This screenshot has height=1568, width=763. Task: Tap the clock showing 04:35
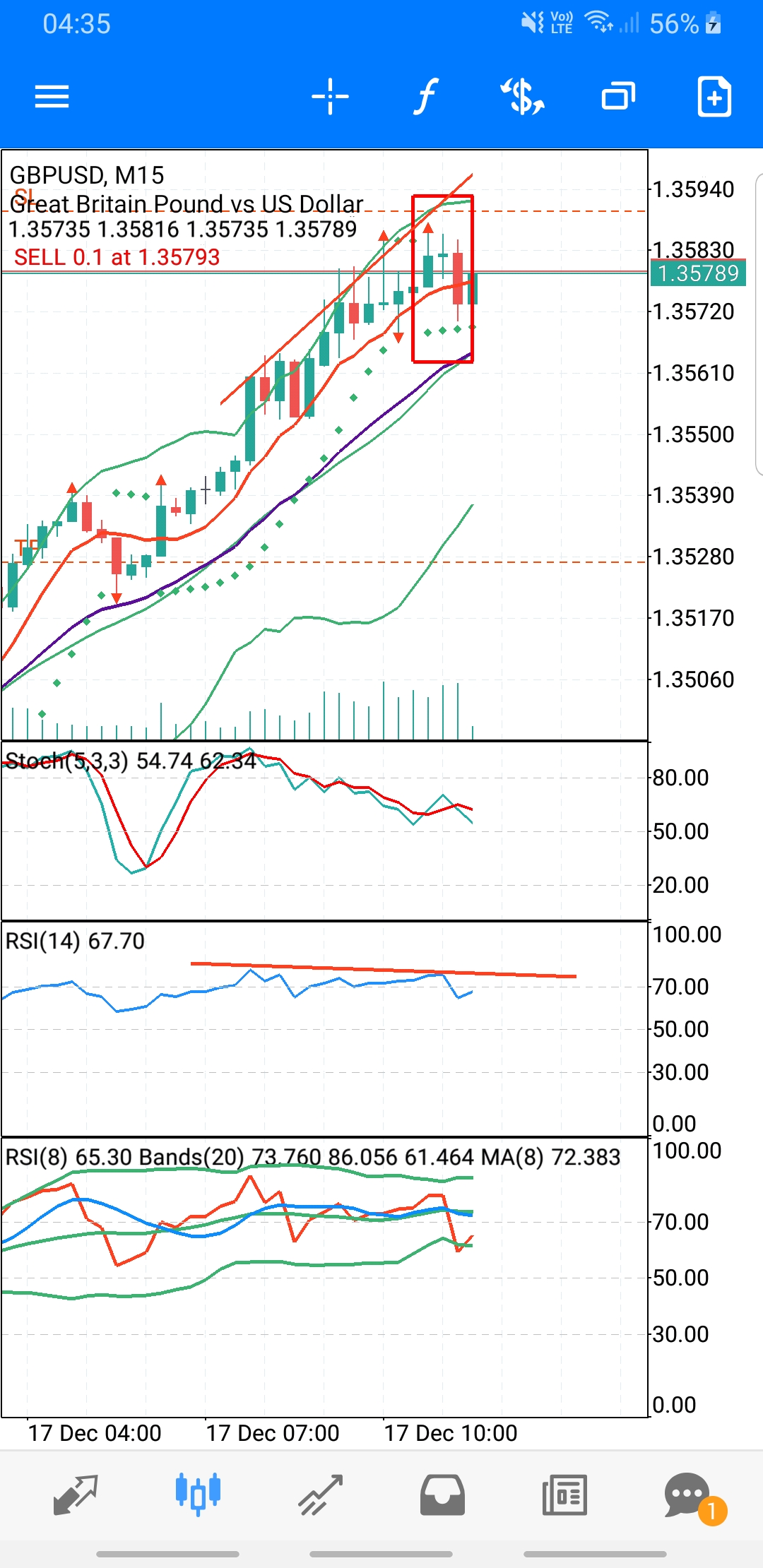point(76,24)
